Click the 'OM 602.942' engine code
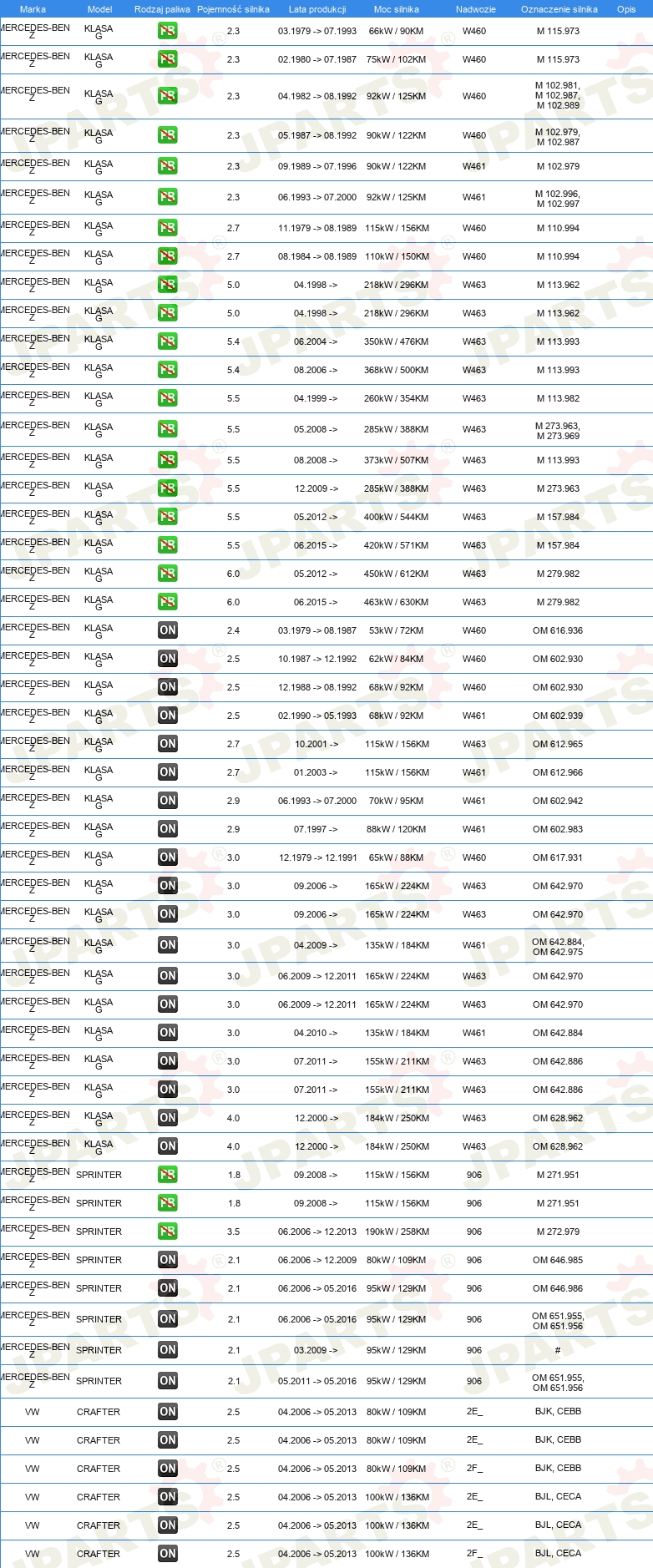 click(x=558, y=801)
